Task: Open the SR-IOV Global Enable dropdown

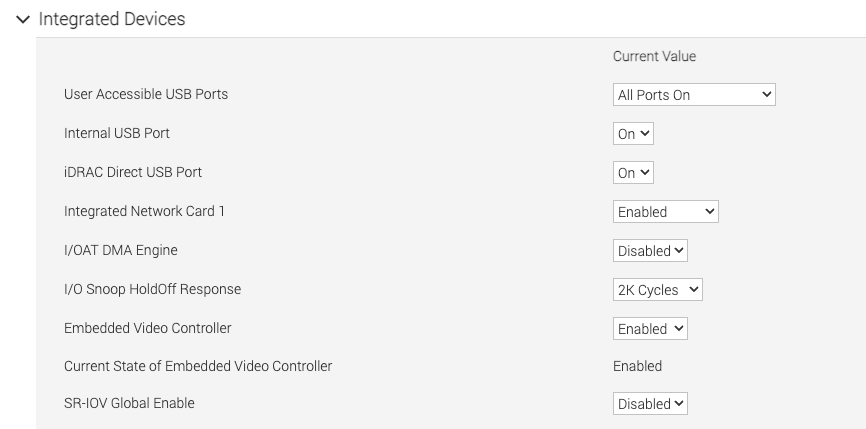Action: click(x=650, y=404)
